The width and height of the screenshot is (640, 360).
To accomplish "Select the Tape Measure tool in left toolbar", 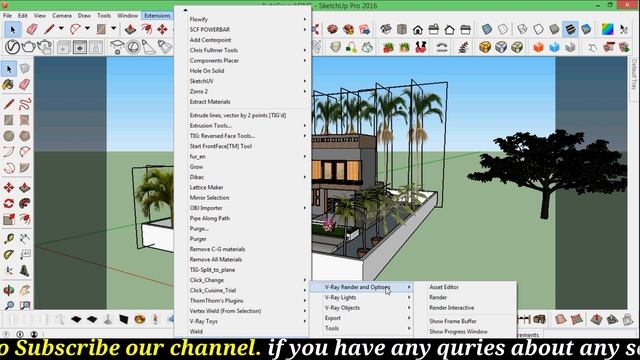I will [x=9, y=238].
